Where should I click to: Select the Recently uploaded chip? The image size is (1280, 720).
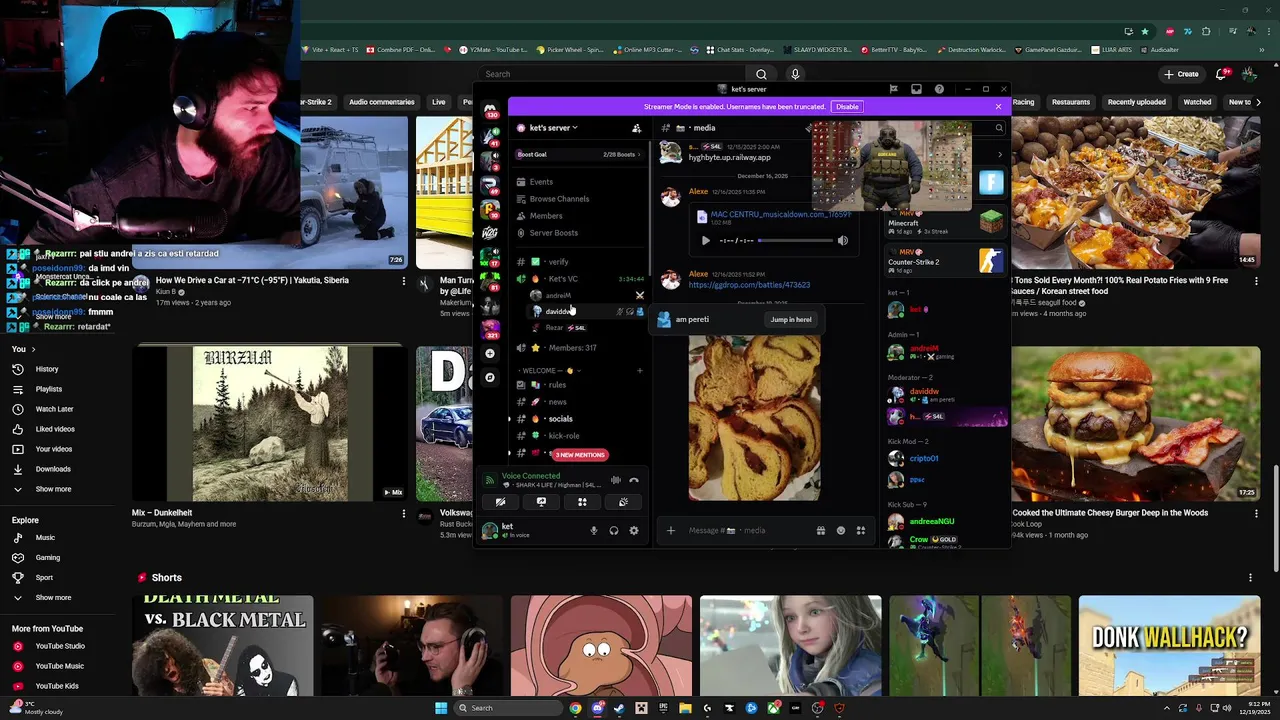click(x=1136, y=102)
